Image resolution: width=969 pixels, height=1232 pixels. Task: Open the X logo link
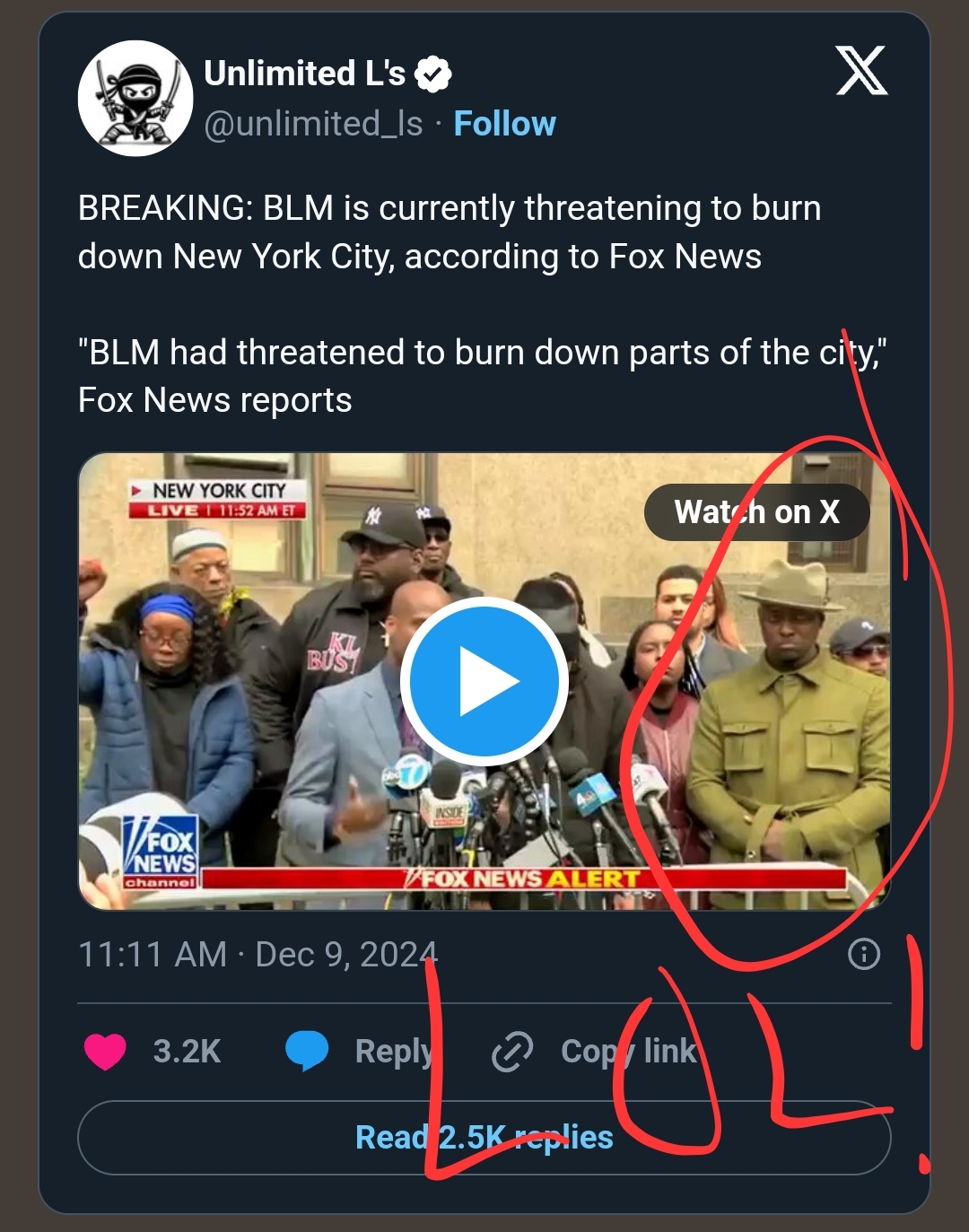pyautogui.click(x=861, y=71)
